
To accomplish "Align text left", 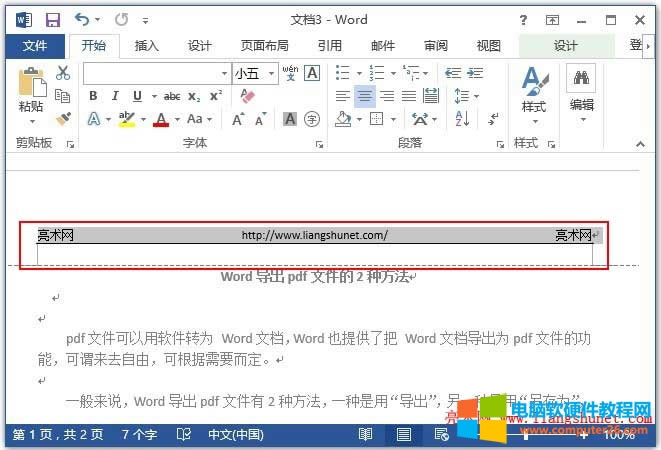I will (x=343, y=96).
